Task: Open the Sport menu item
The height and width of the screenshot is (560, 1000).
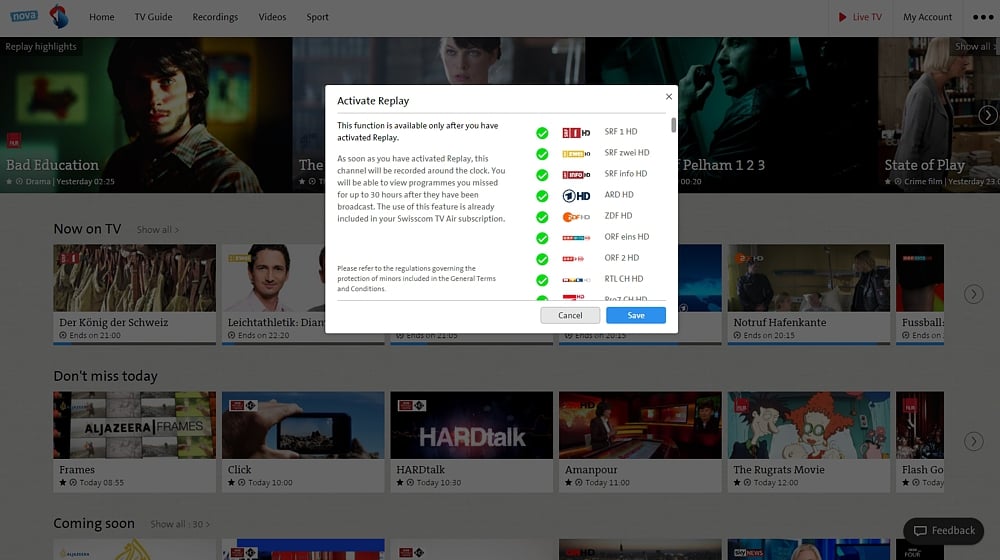Action: [x=318, y=17]
